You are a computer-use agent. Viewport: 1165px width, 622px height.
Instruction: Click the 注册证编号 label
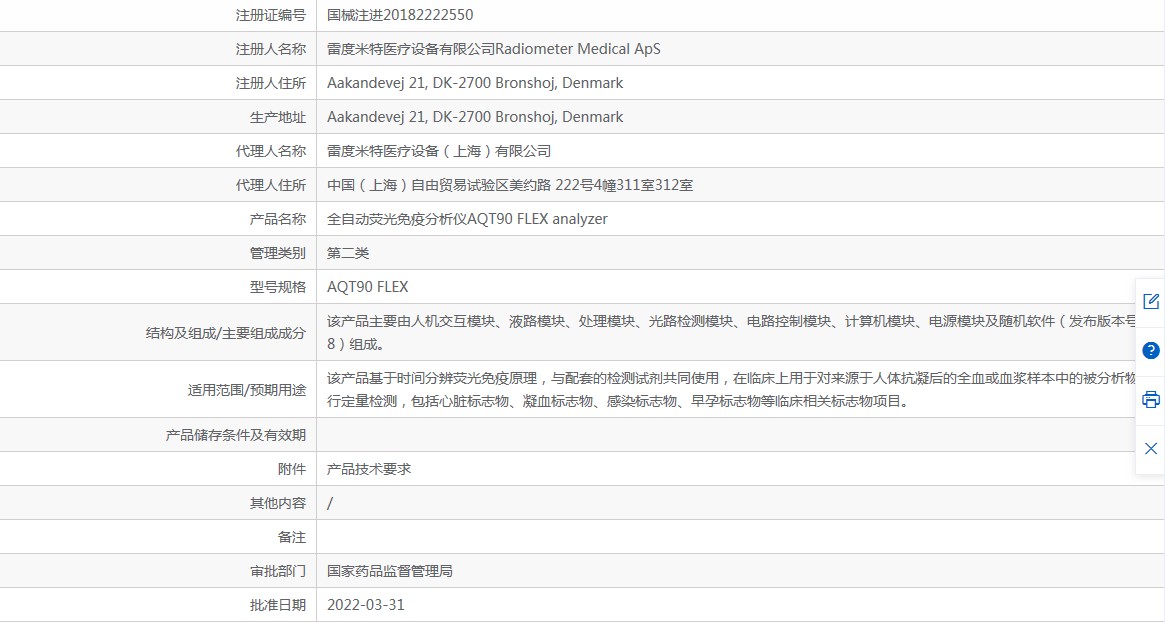(x=270, y=15)
